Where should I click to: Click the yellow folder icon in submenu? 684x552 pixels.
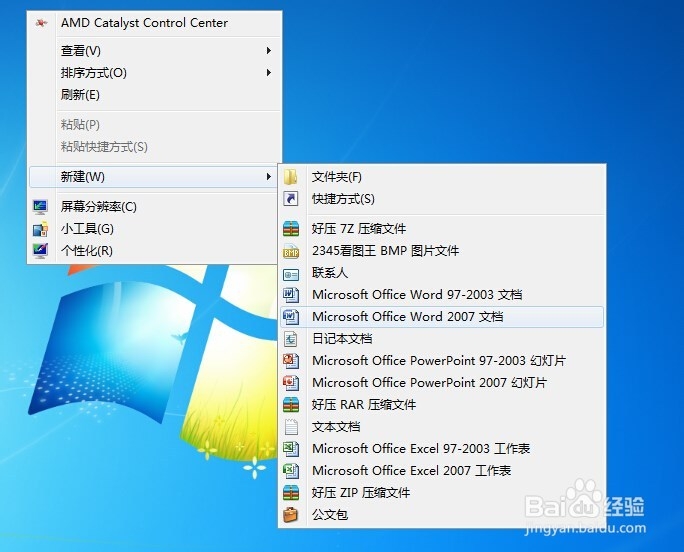coord(291,177)
